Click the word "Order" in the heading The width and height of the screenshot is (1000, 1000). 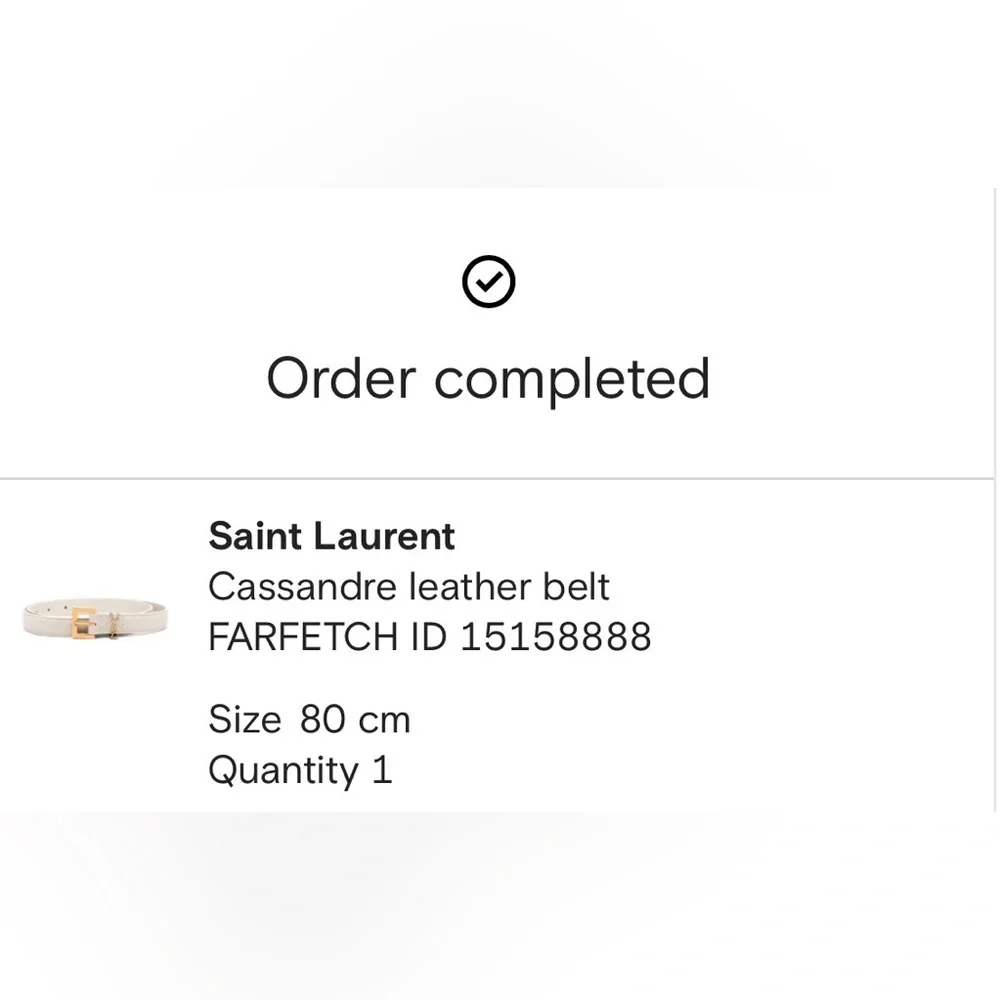point(340,379)
